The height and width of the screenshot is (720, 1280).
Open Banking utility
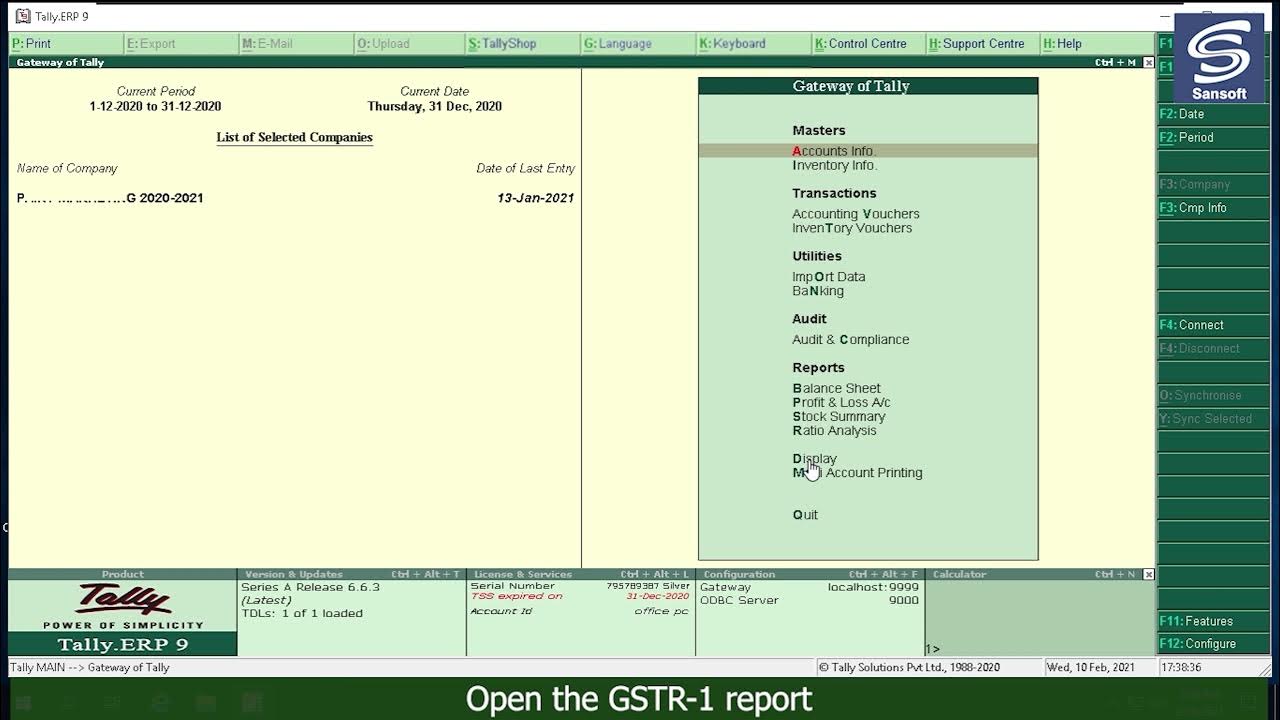click(818, 291)
